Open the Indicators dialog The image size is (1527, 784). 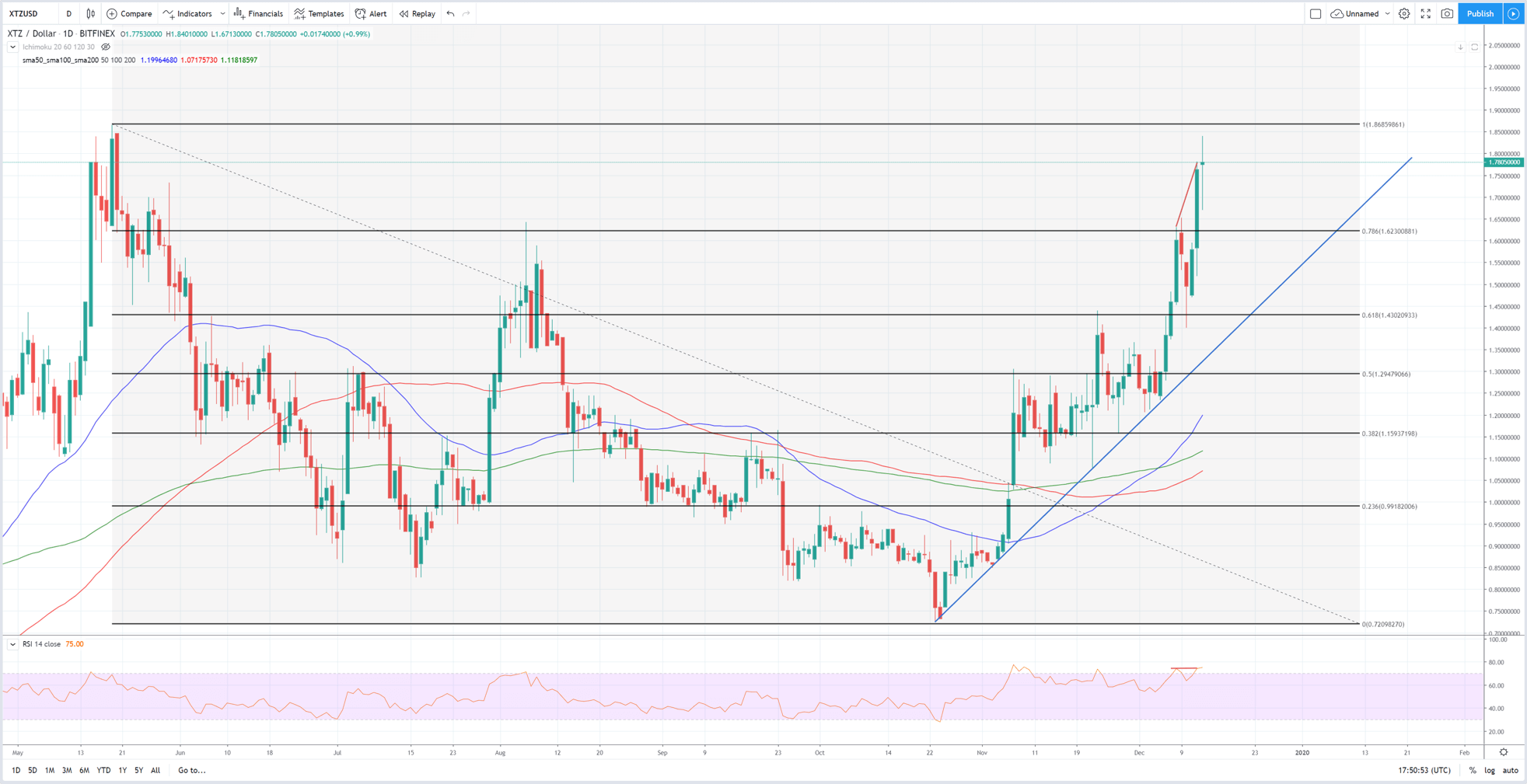point(187,13)
